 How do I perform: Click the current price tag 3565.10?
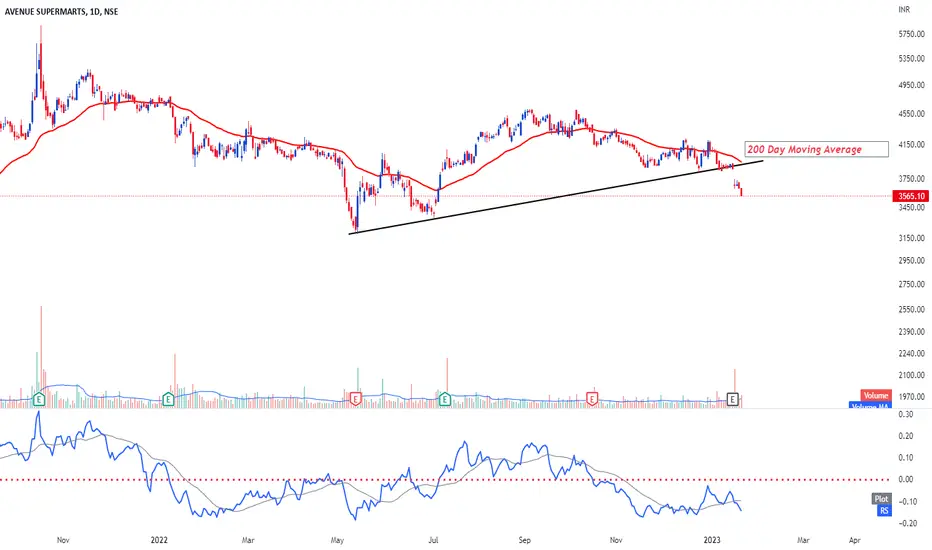click(911, 196)
